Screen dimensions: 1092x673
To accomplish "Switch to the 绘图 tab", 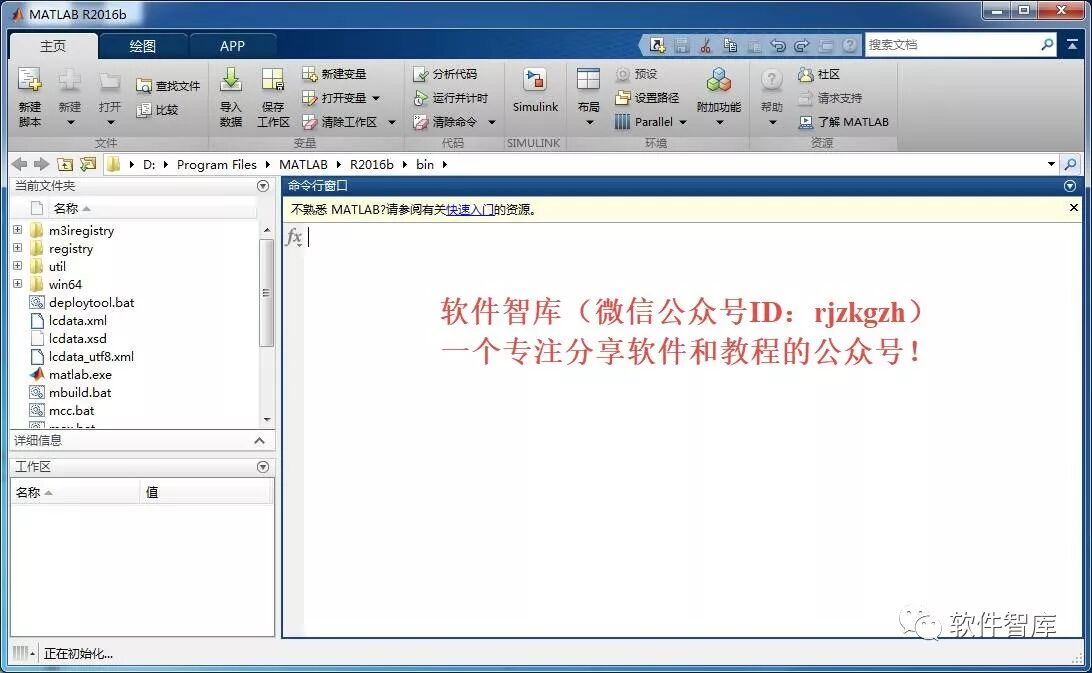I will (x=143, y=46).
